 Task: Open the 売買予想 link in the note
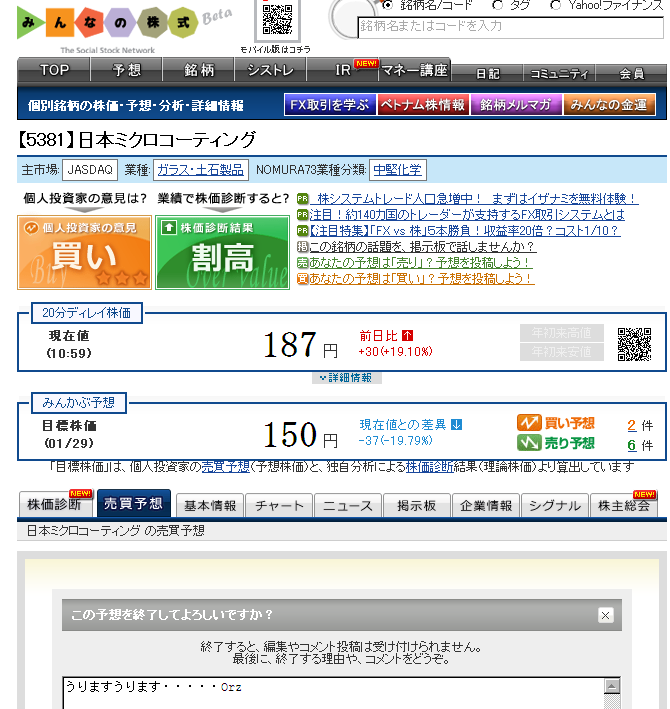(225, 467)
